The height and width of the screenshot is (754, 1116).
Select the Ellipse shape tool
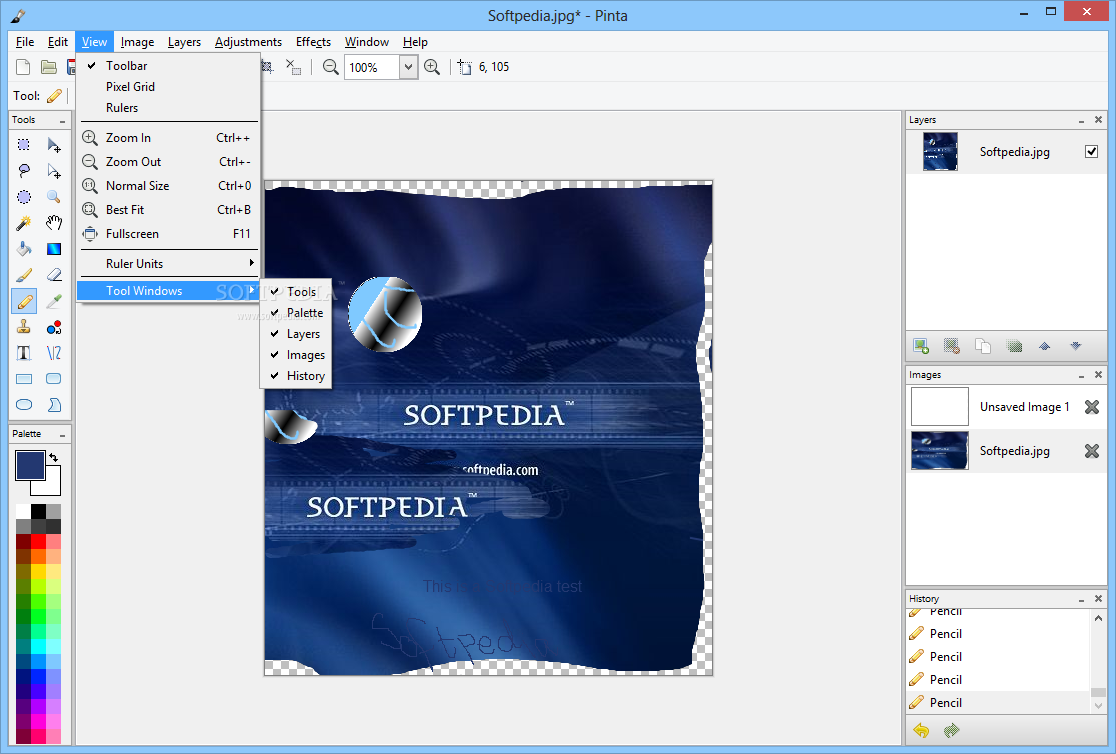click(x=23, y=404)
